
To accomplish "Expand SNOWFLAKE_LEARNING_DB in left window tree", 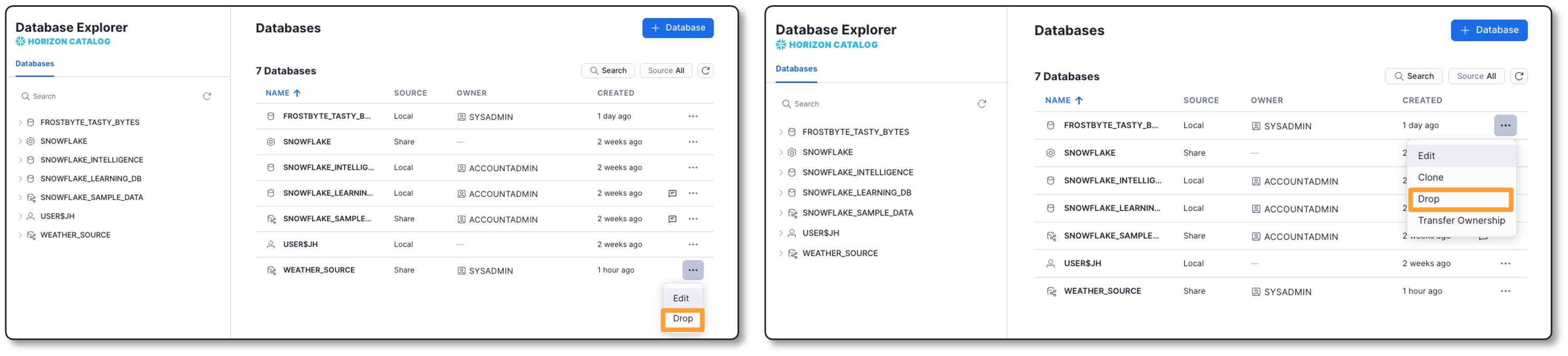I will point(20,179).
